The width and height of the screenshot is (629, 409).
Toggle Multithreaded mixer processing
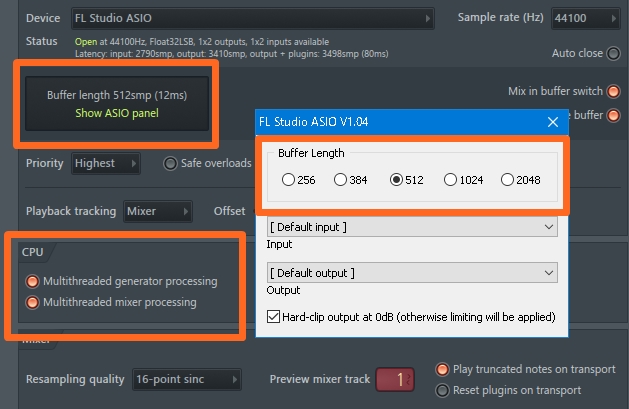point(32,302)
